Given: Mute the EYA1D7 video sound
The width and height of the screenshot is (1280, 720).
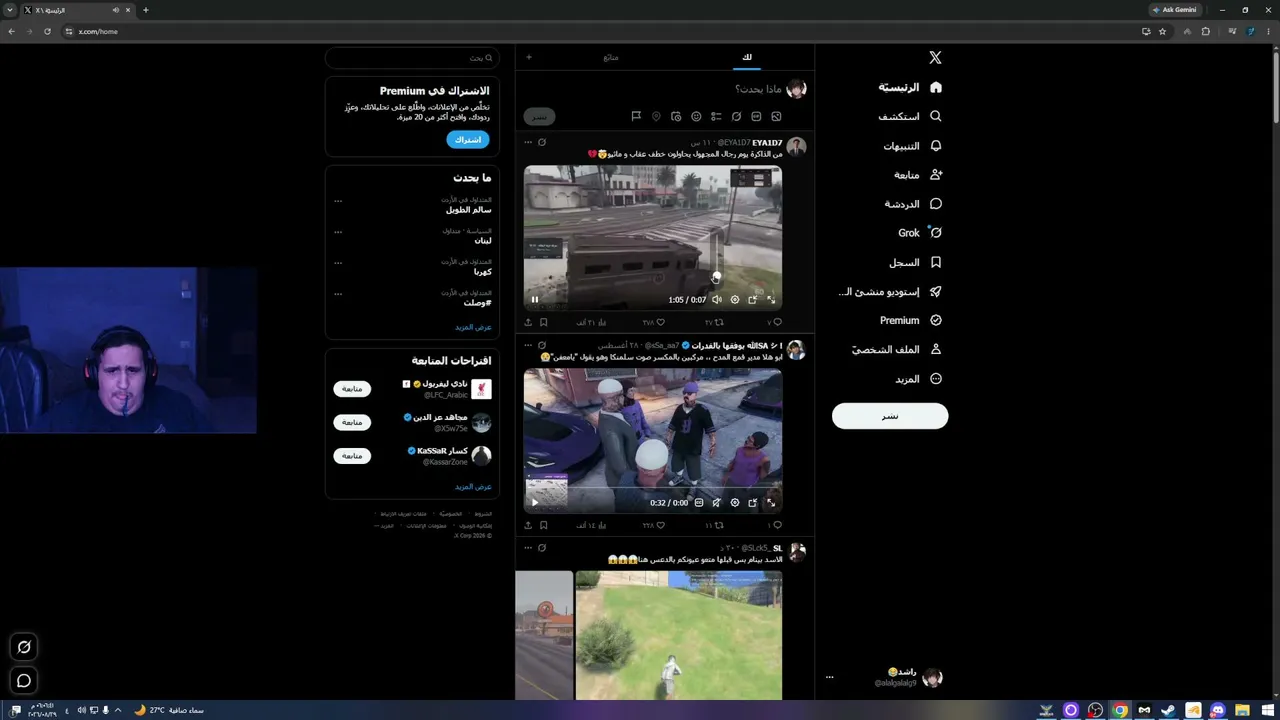Looking at the screenshot, I should click(717, 299).
